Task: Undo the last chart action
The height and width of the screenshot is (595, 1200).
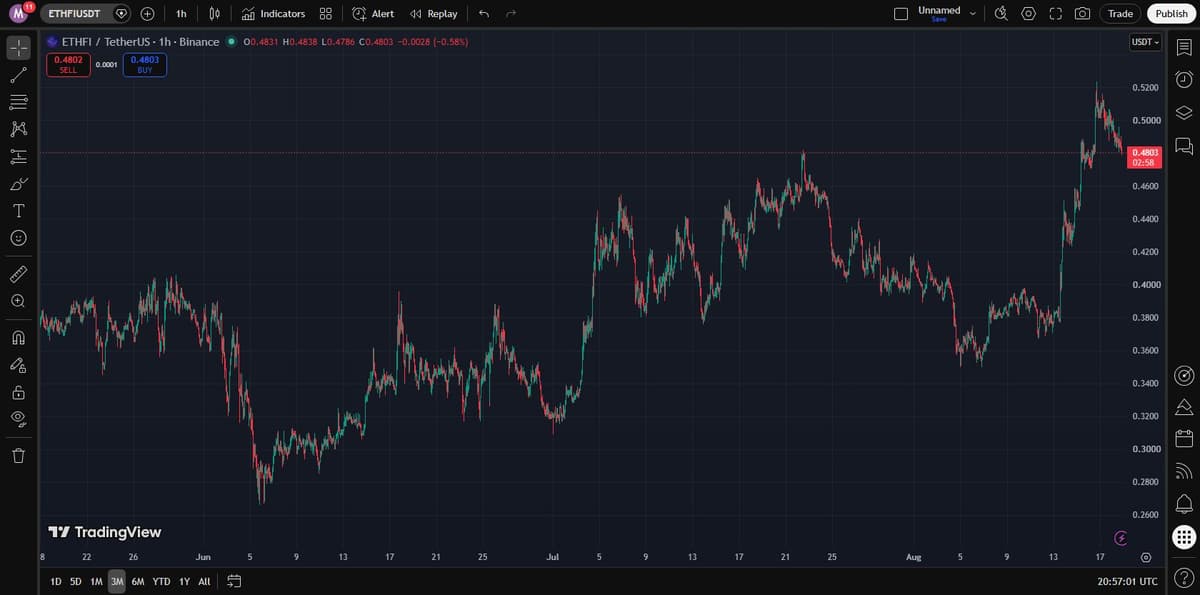Action: pyautogui.click(x=484, y=14)
